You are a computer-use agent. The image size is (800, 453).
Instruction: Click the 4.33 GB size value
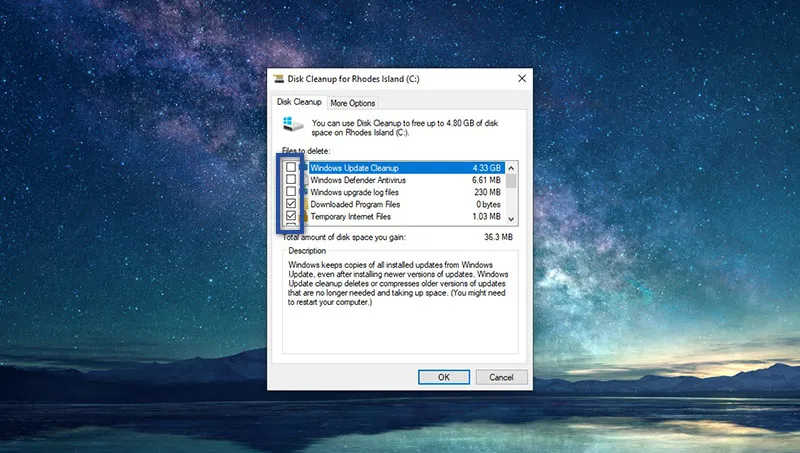point(486,168)
